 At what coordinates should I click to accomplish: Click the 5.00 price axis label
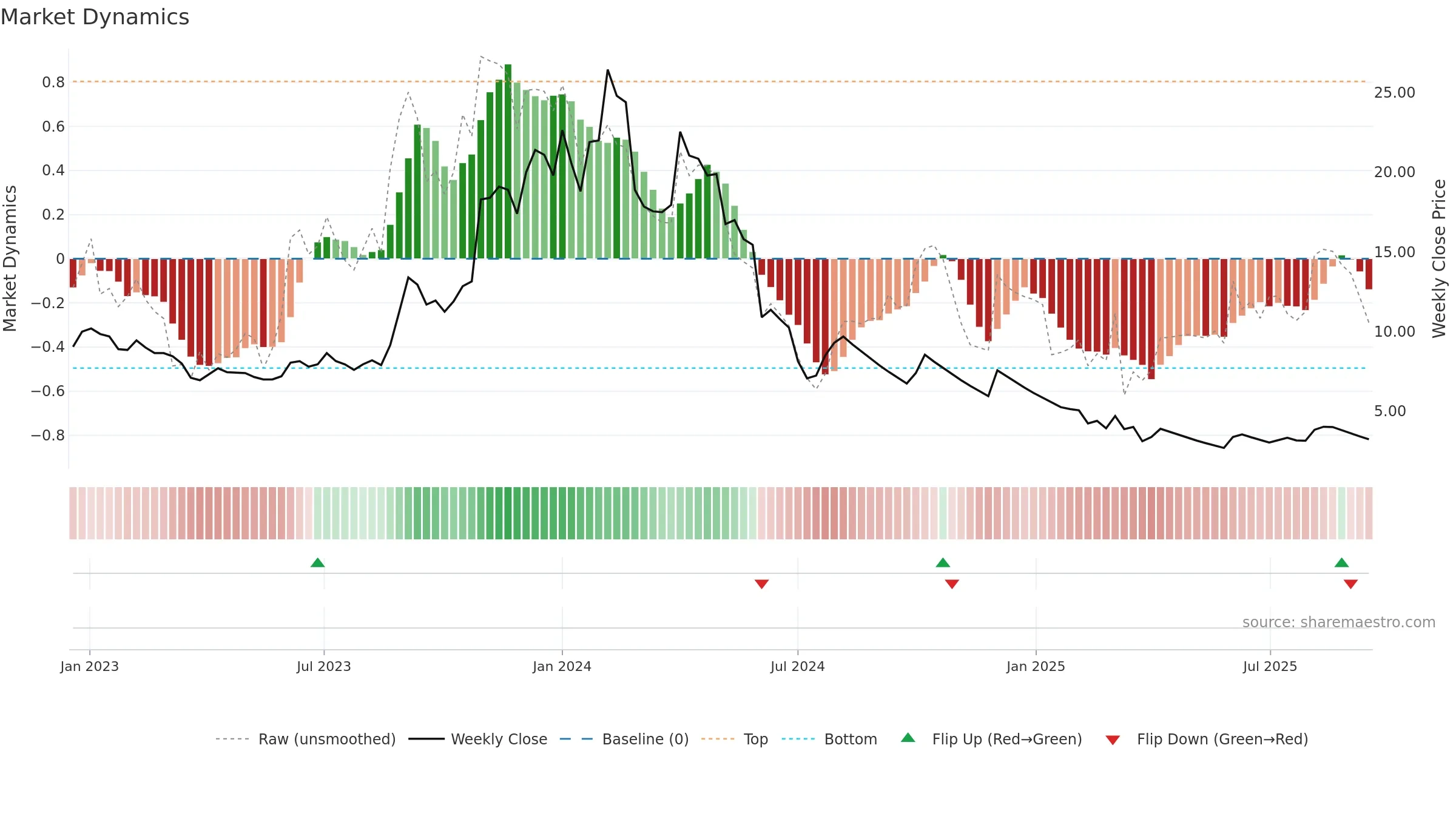1390,411
